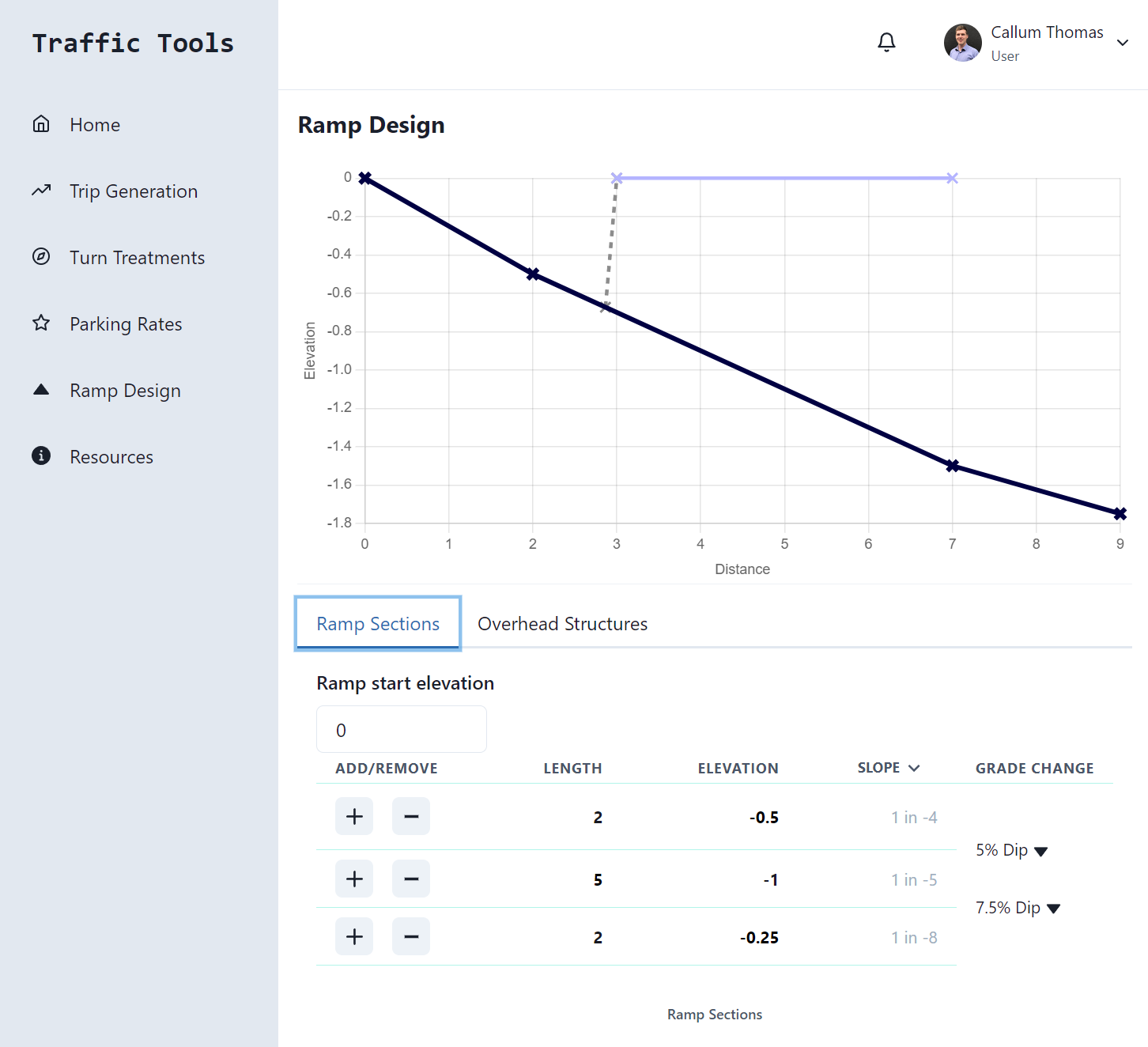Click overhead structure end marker at distance 7
1148x1047 pixels.
coord(952,179)
